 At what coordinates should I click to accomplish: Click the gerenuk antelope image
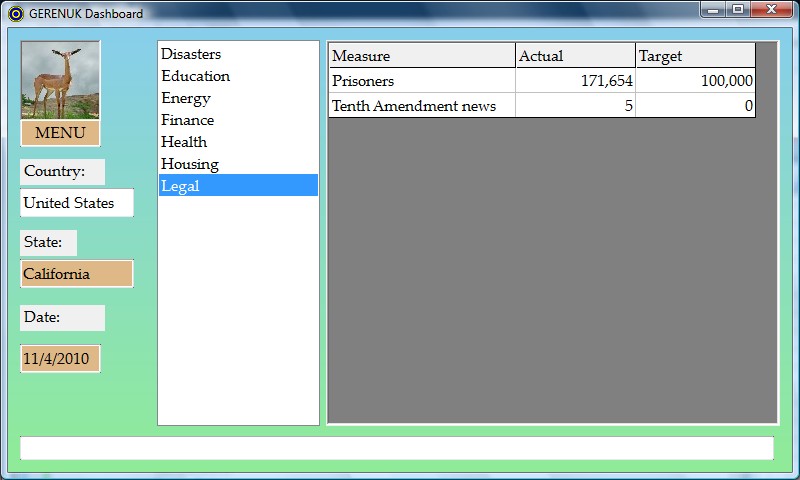click(x=60, y=80)
